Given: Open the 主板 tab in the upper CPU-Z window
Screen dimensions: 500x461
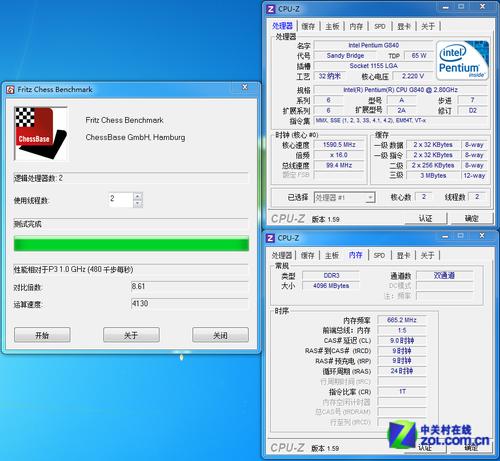Looking at the screenshot, I should [x=332, y=26].
